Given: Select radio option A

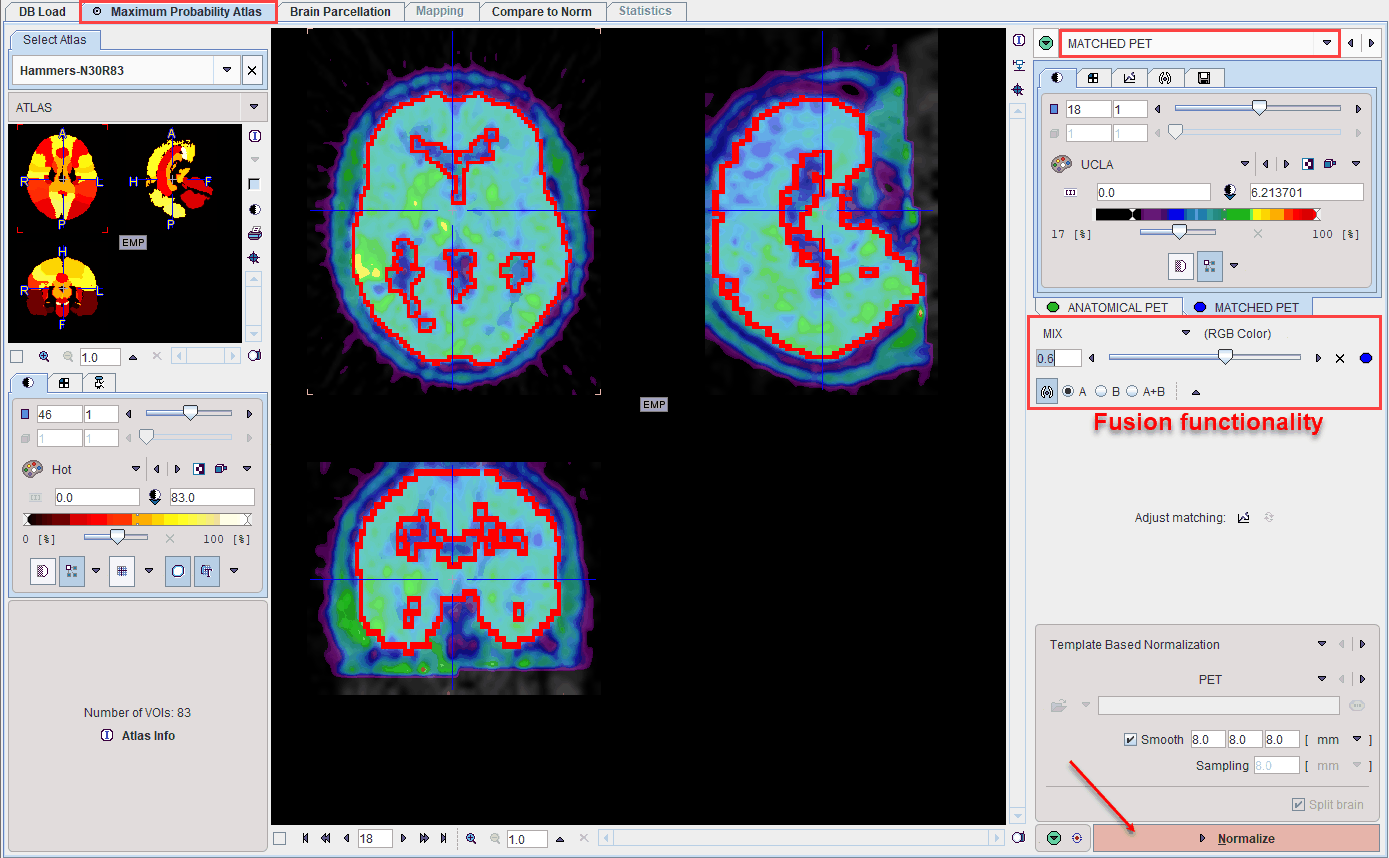Looking at the screenshot, I should [1067, 391].
